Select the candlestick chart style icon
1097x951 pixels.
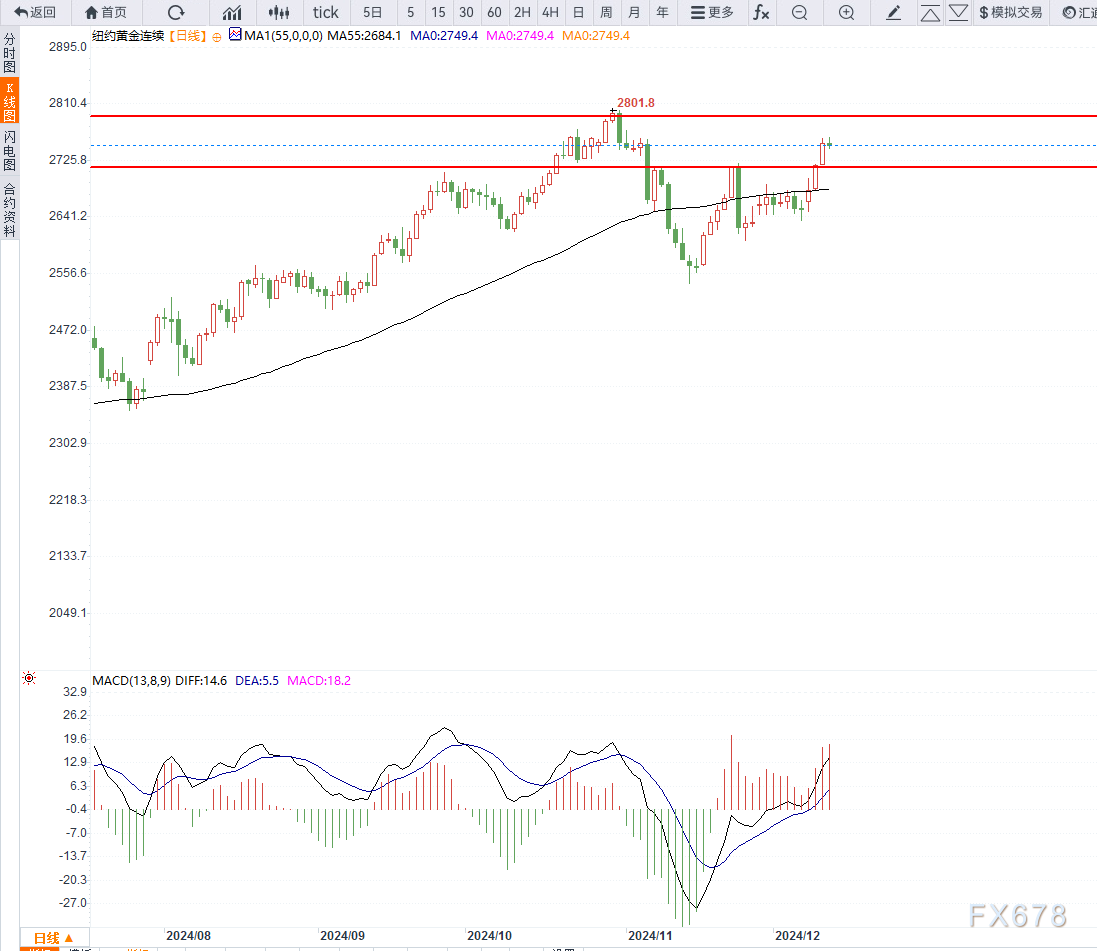[x=279, y=13]
